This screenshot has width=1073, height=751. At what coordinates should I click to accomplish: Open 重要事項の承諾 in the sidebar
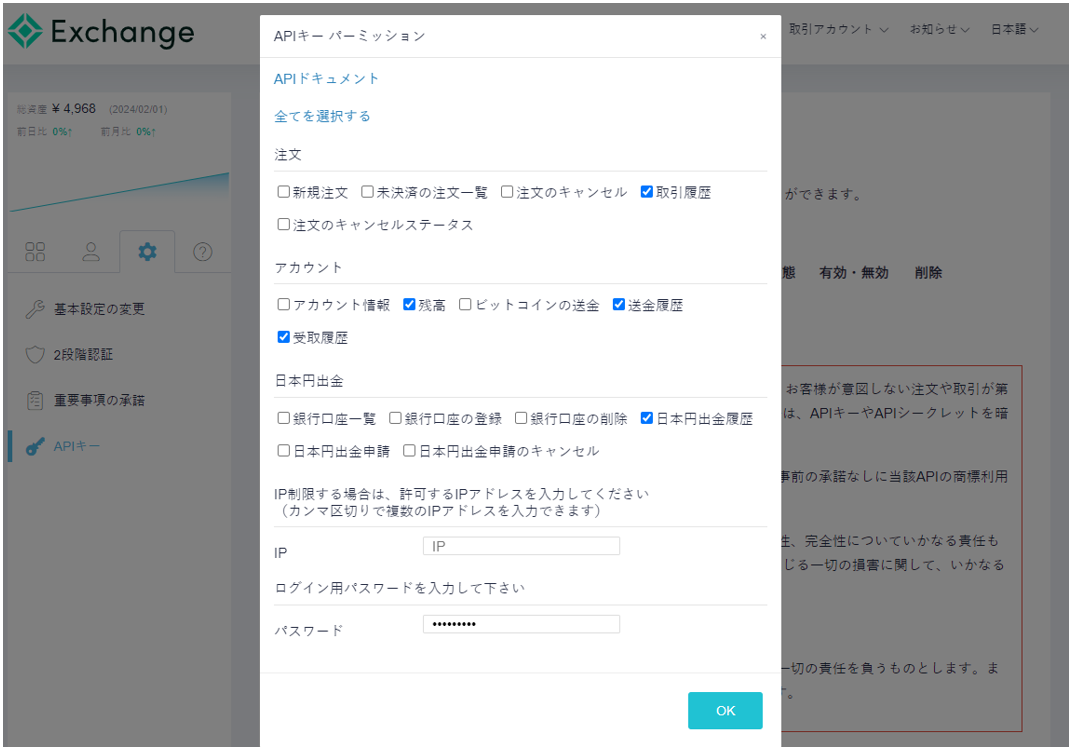click(99, 400)
